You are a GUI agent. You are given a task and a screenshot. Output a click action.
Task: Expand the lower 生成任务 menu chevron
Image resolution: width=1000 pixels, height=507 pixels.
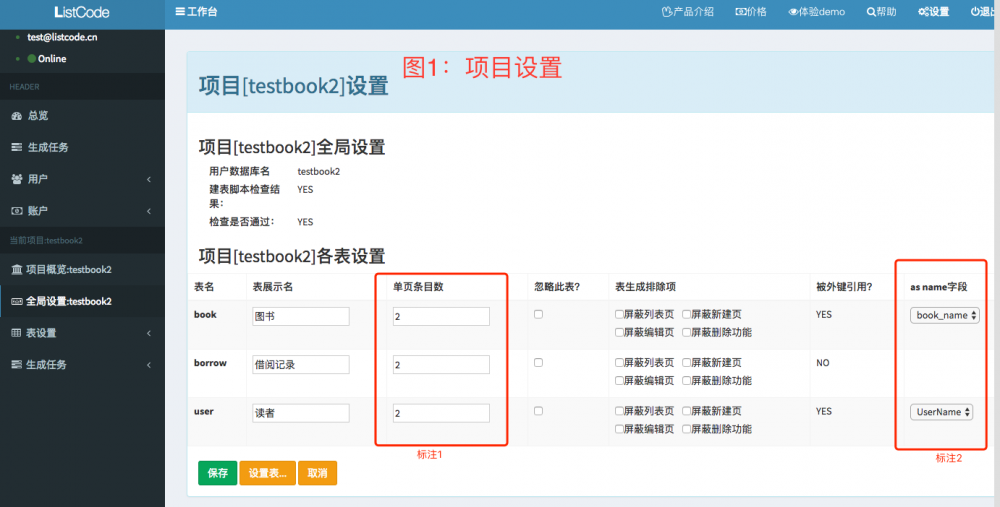149,365
